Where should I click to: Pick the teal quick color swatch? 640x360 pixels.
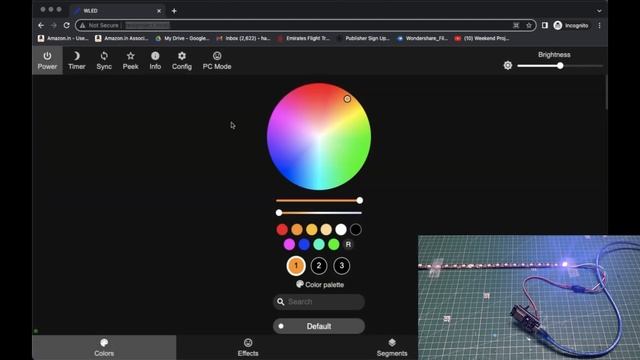tap(319, 244)
